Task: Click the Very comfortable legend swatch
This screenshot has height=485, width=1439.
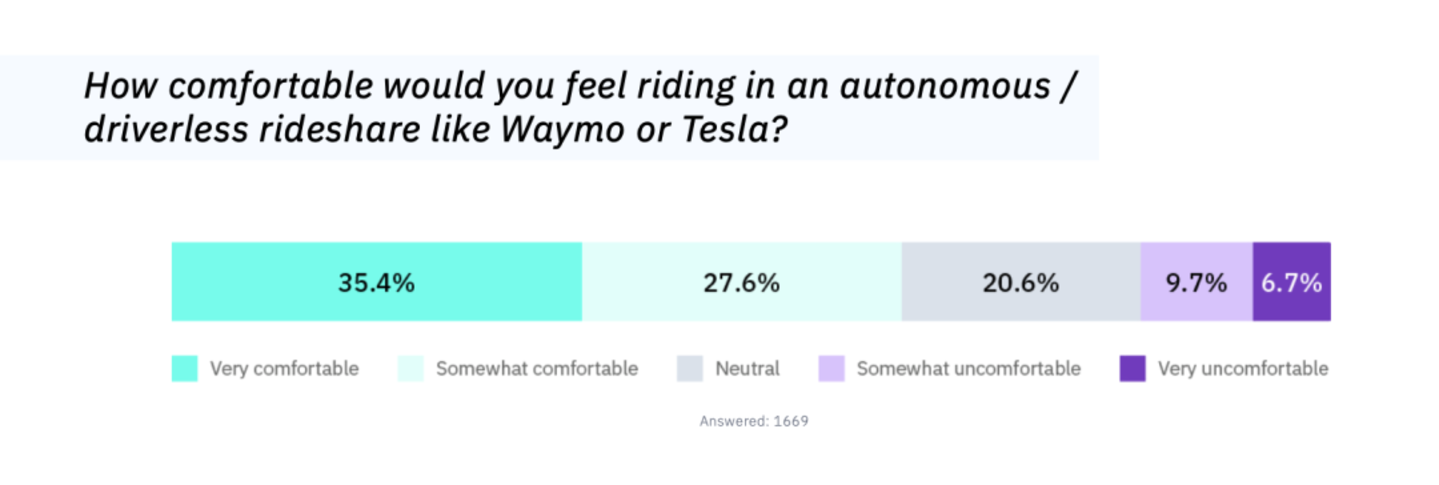Action: pos(184,369)
